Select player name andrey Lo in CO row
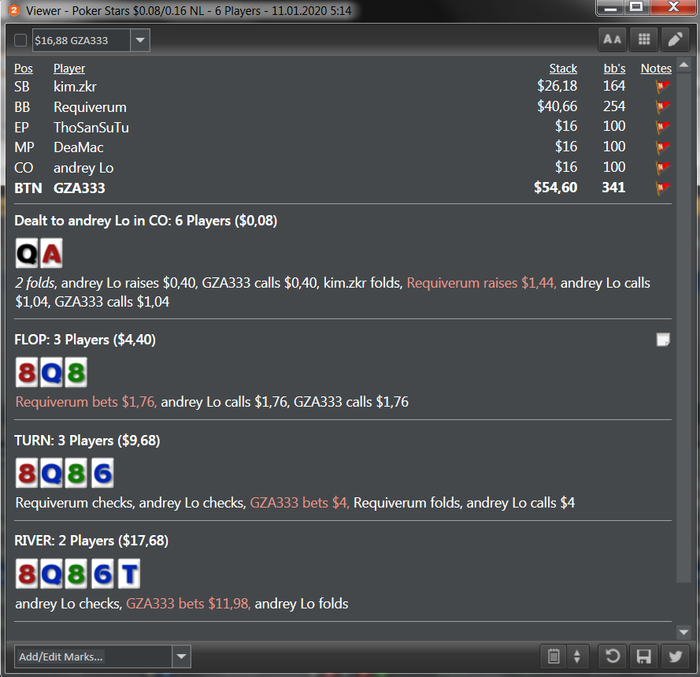This screenshot has height=677, width=700. [83, 168]
